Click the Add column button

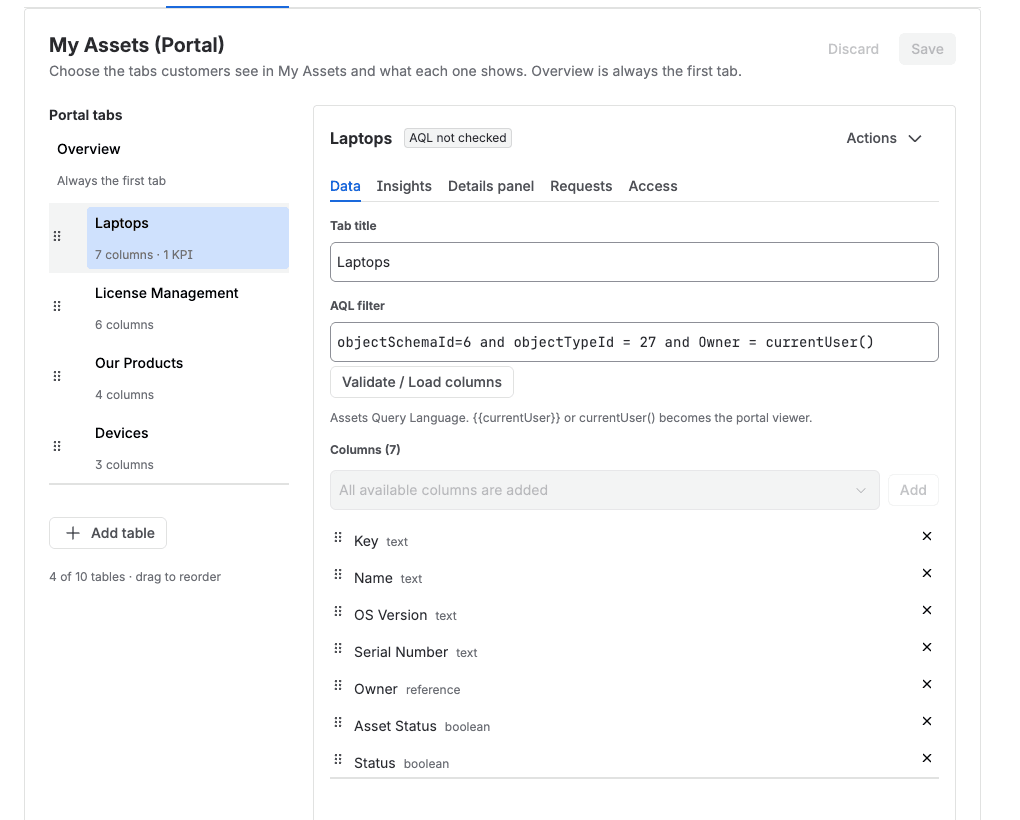[x=913, y=490]
